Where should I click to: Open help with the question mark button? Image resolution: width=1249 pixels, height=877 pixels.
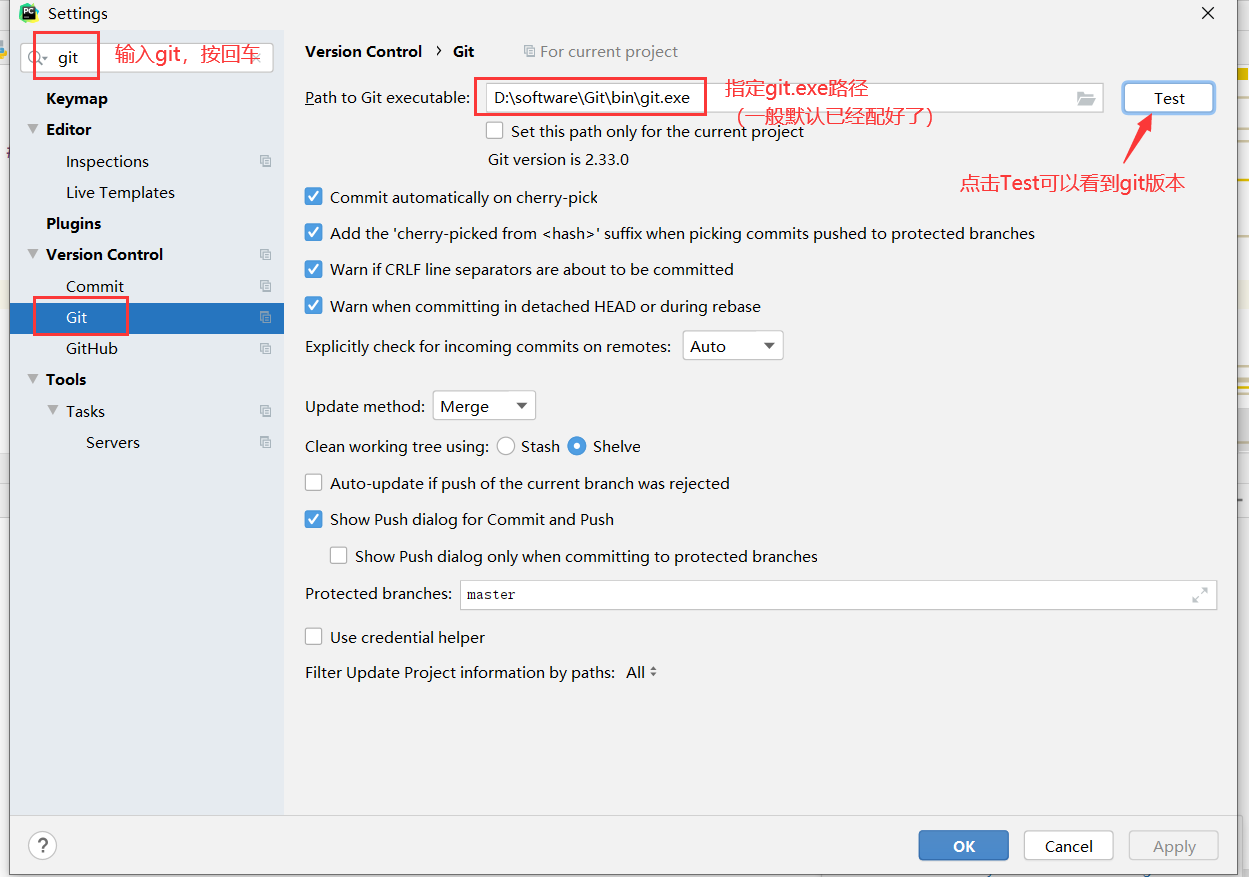(42, 846)
